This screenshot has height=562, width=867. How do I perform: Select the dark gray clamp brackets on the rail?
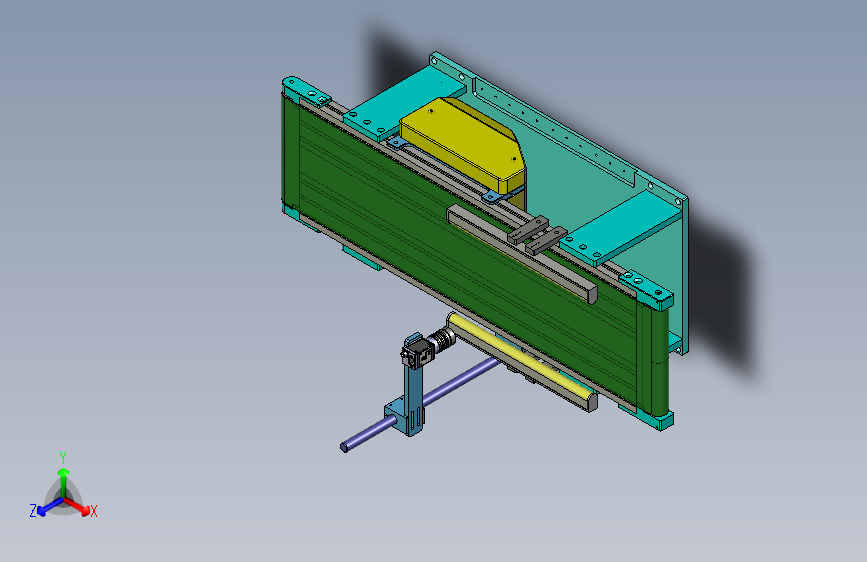pyautogui.click(x=537, y=235)
